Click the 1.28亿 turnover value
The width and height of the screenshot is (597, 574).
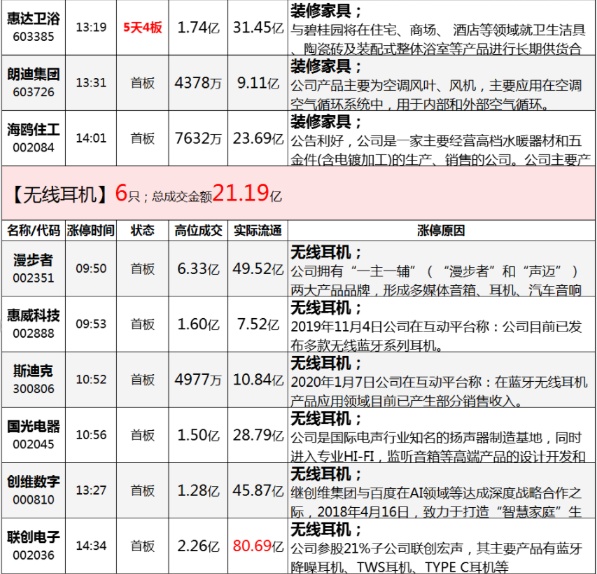(x=198, y=490)
